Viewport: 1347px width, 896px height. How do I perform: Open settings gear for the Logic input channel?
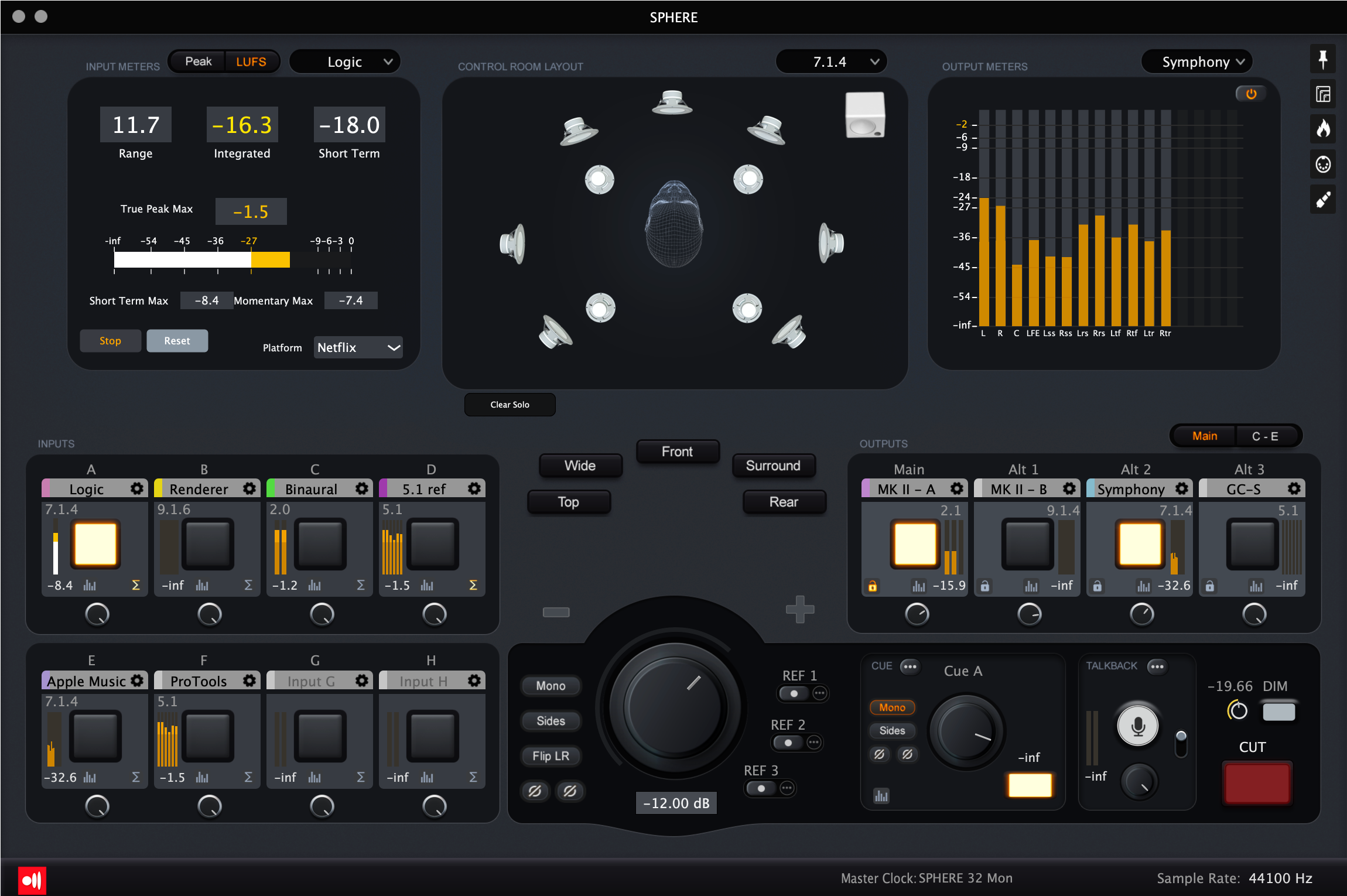(x=136, y=488)
